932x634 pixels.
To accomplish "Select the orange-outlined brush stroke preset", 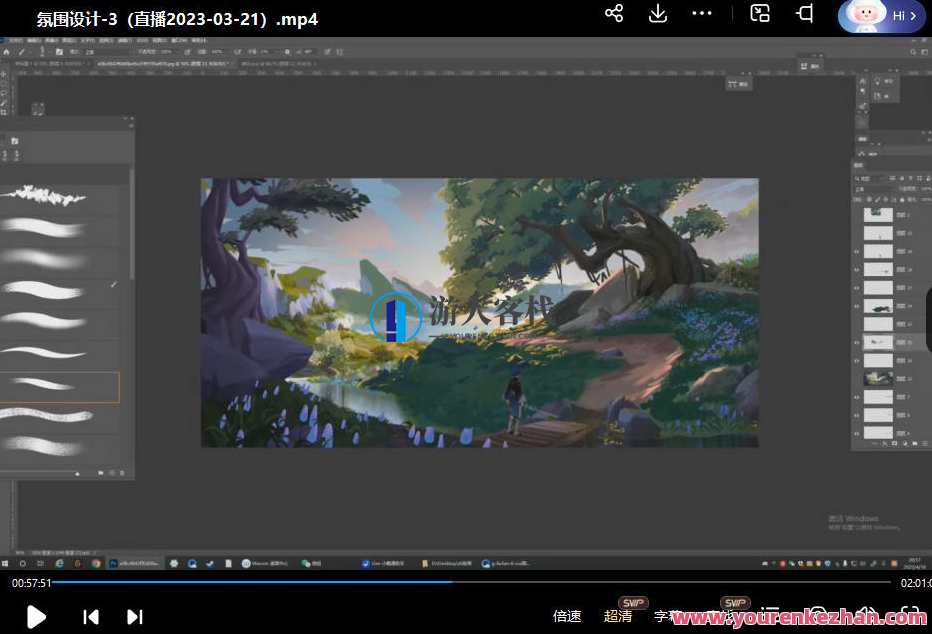I will [x=58, y=387].
